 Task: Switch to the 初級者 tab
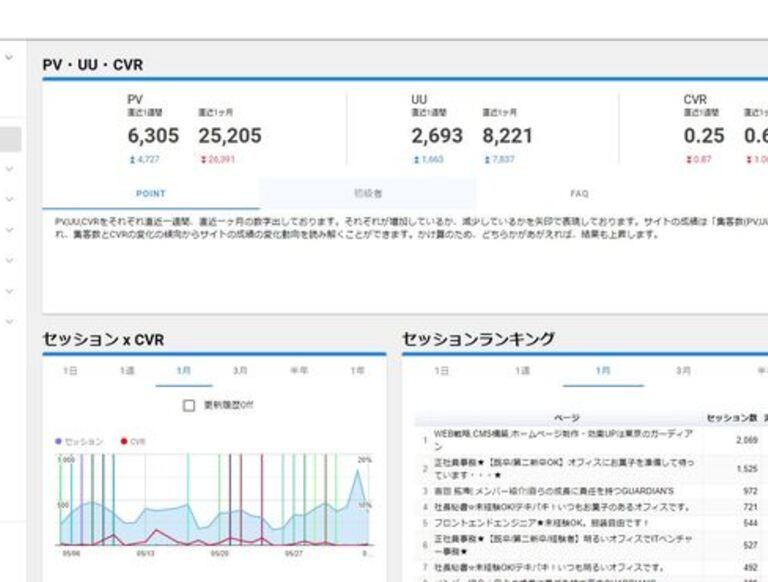[367, 194]
